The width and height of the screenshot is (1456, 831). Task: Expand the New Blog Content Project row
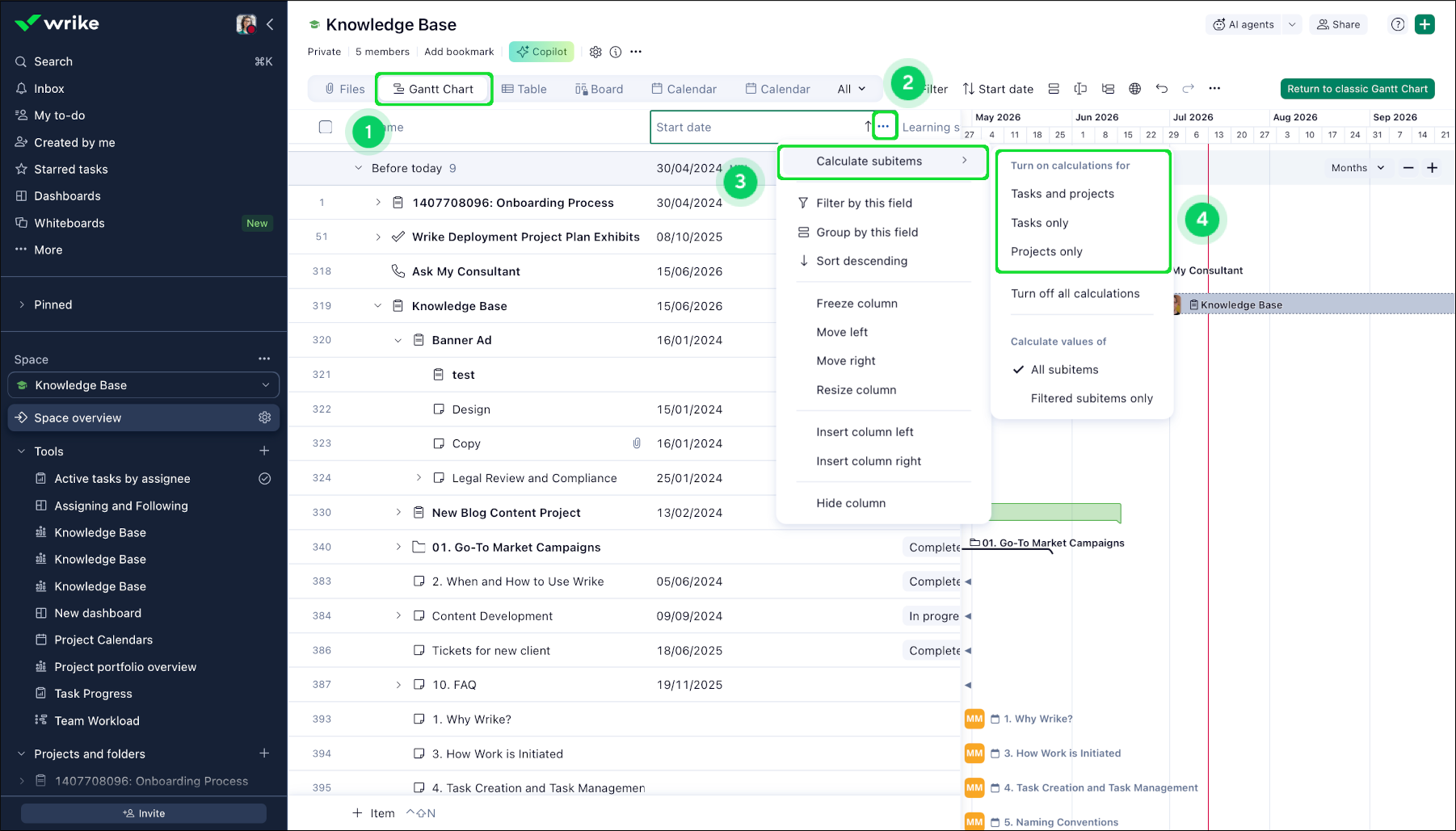coord(398,513)
